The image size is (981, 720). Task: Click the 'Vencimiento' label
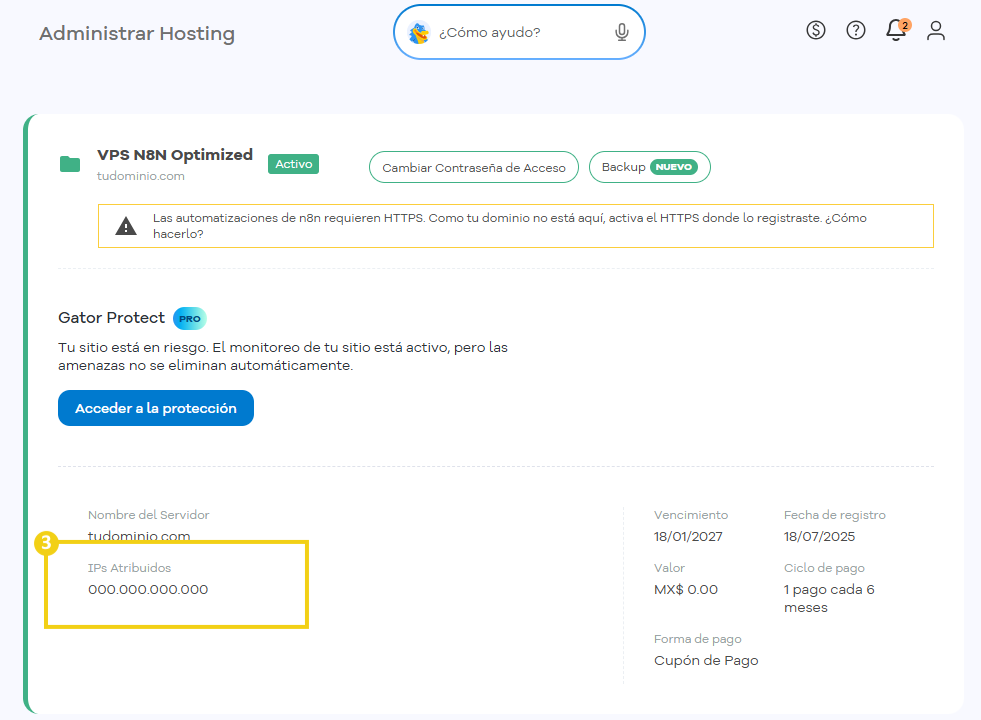click(x=691, y=515)
